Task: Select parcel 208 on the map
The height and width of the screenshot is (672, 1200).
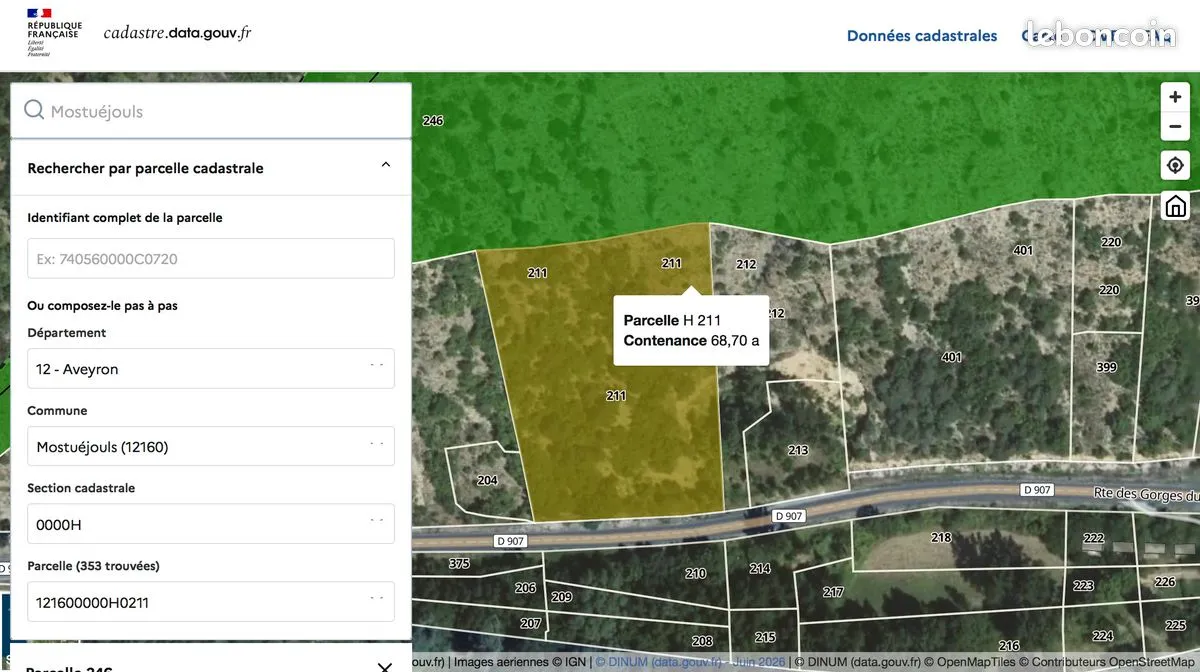Action: coord(702,641)
